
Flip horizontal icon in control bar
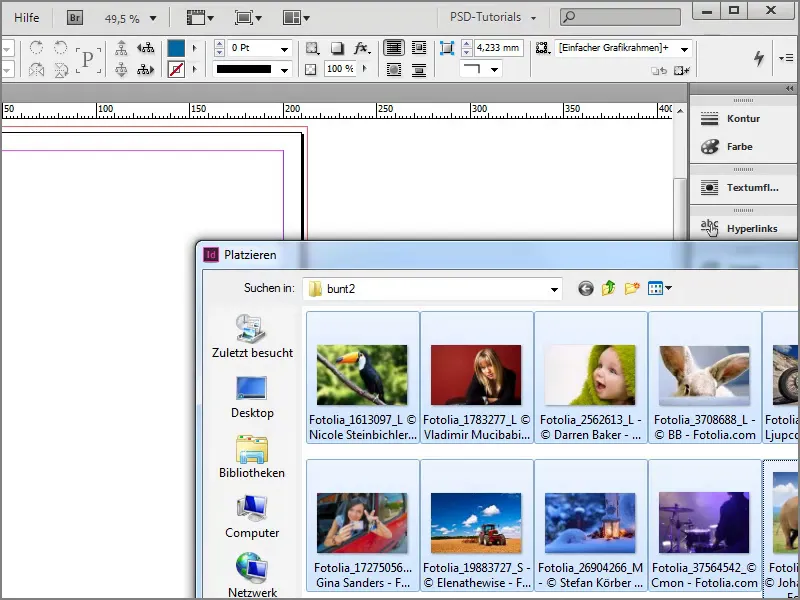point(36,69)
